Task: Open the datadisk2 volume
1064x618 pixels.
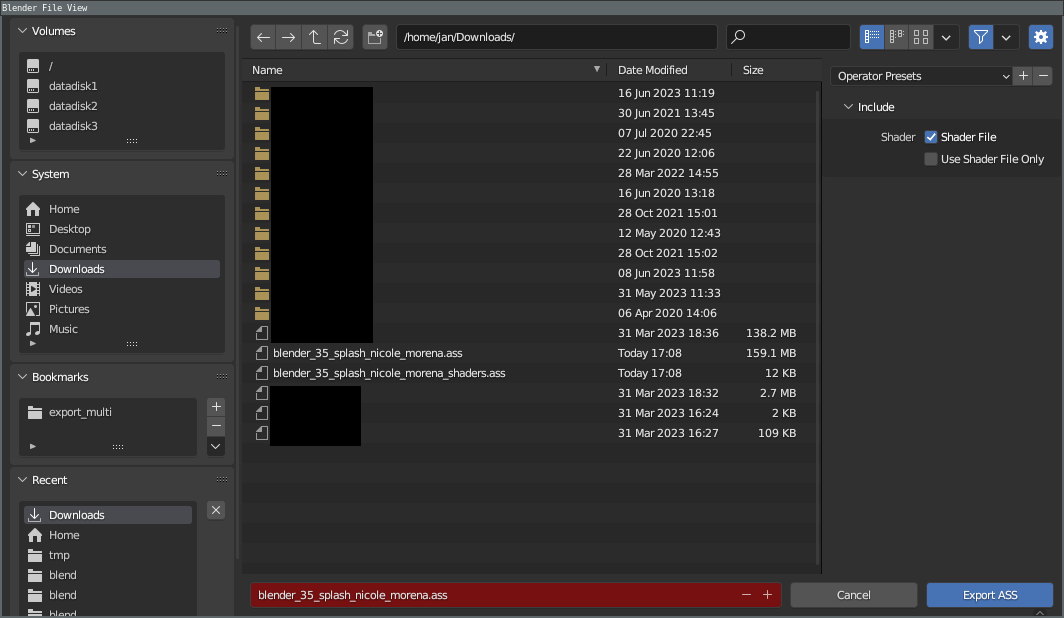Action: click(122, 106)
